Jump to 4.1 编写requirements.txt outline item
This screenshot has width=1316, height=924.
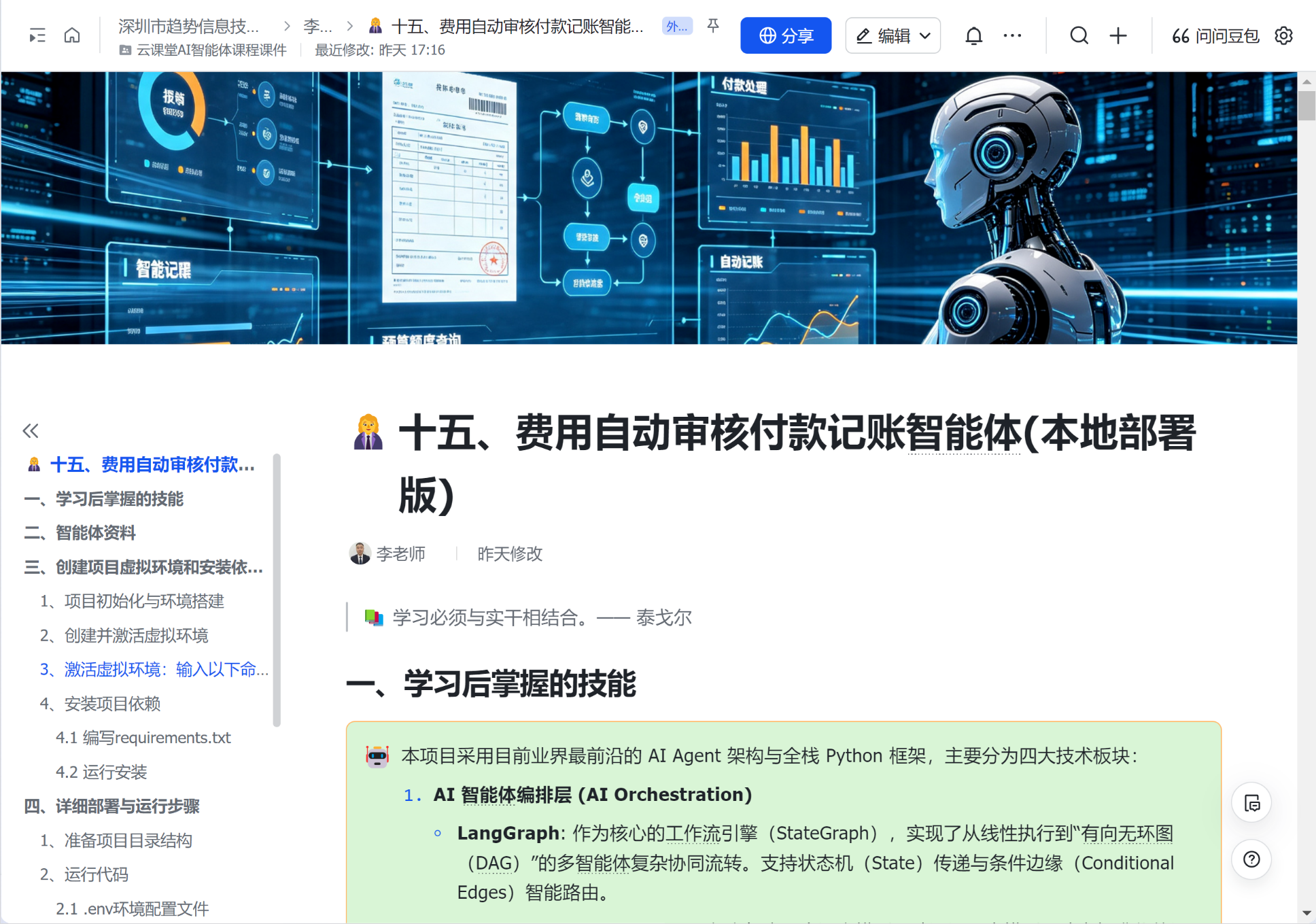(x=143, y=738)
